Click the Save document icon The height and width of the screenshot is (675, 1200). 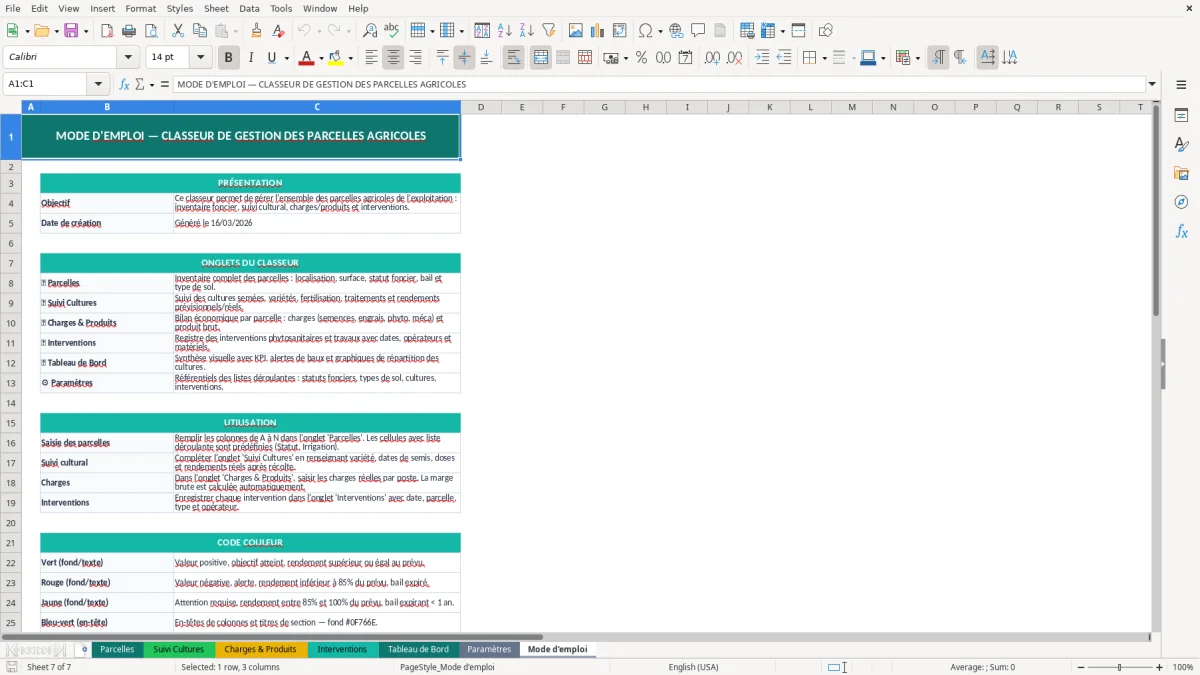(x=71, y=31)
